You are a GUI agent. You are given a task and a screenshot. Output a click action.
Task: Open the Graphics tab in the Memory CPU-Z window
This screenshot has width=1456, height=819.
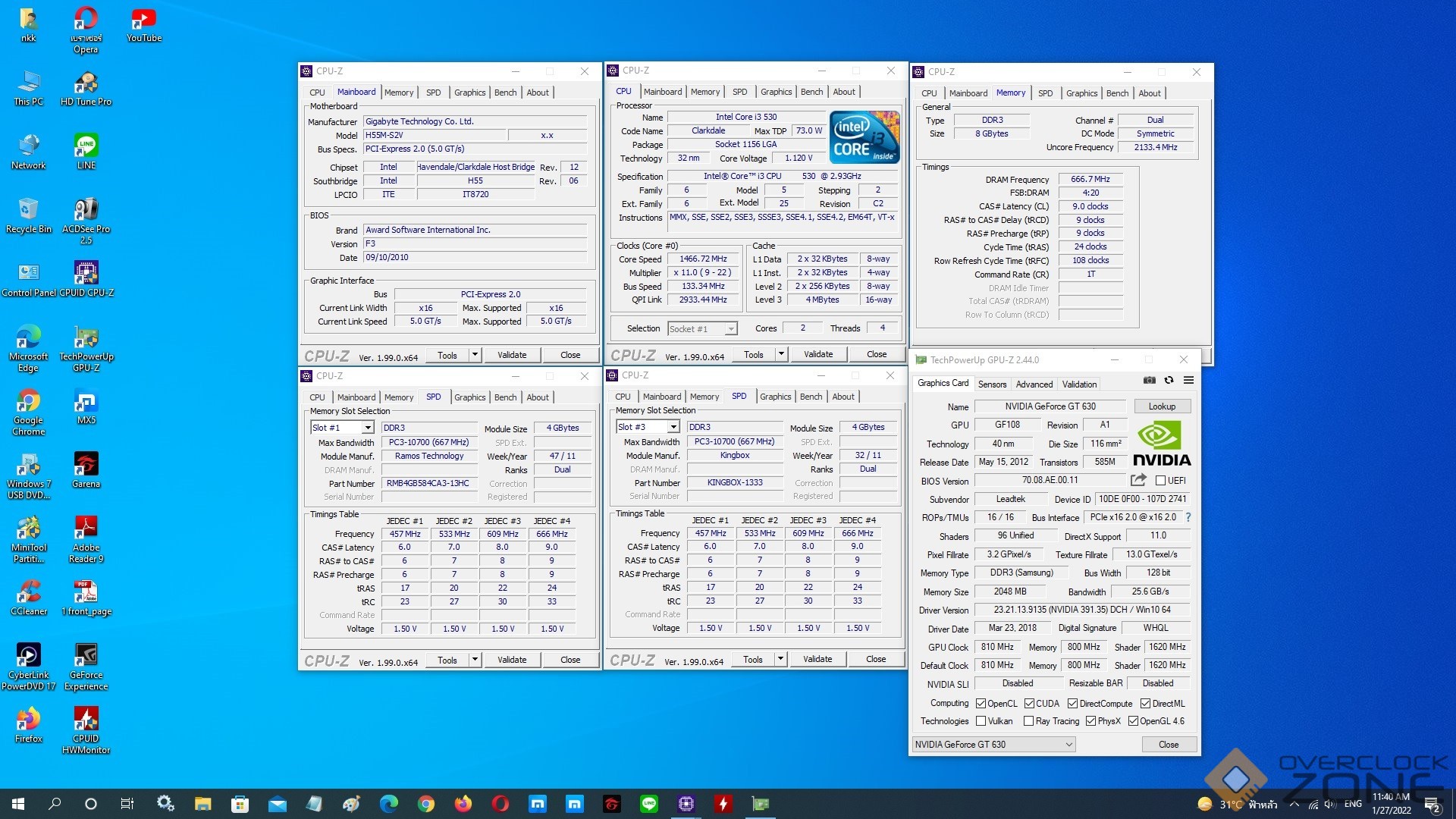pyautogui.click(x=1081, y=93)
